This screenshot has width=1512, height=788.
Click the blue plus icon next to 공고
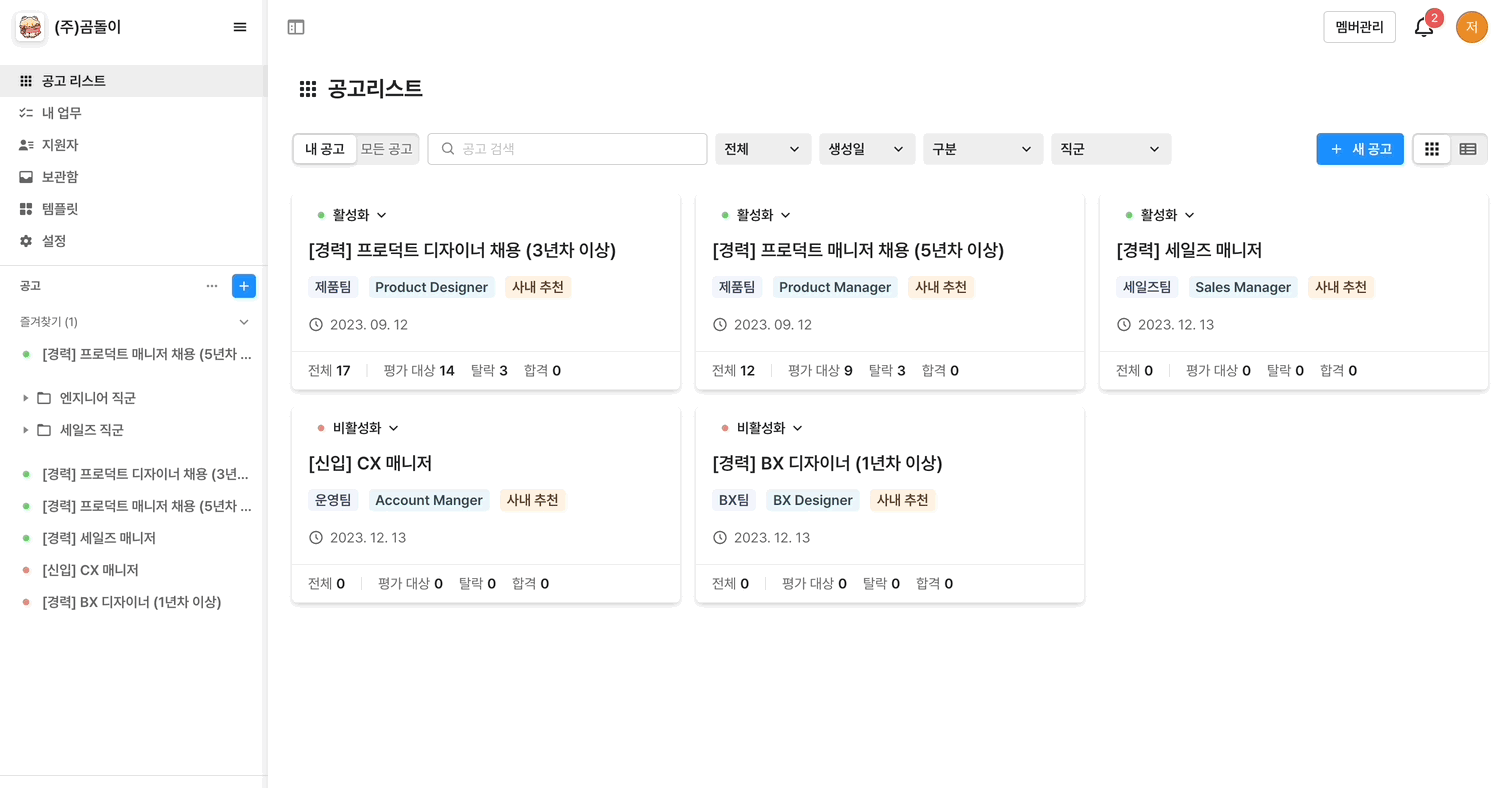click(x=243, y=286)
